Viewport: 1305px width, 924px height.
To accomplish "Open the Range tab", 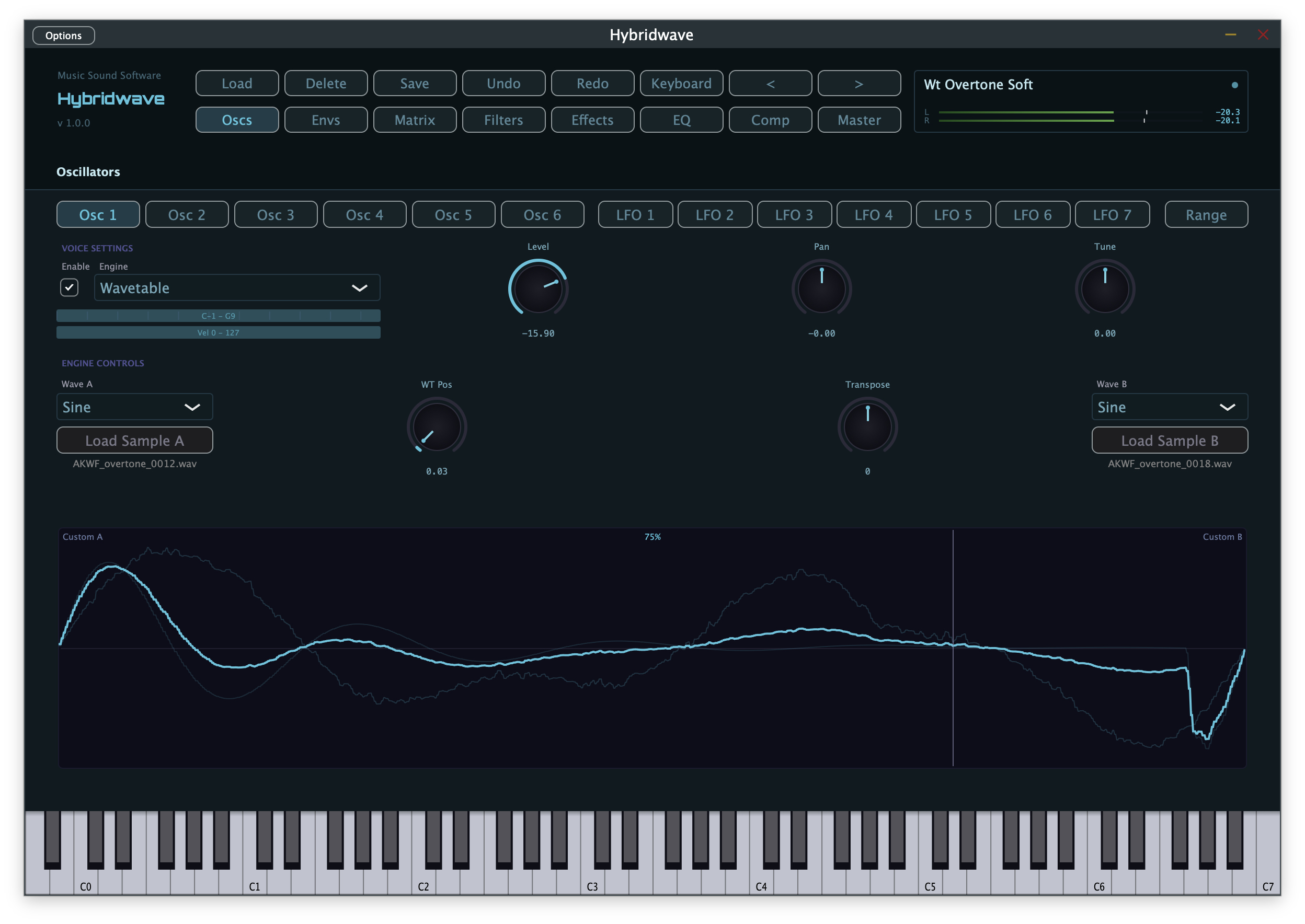I will 1206,214.
